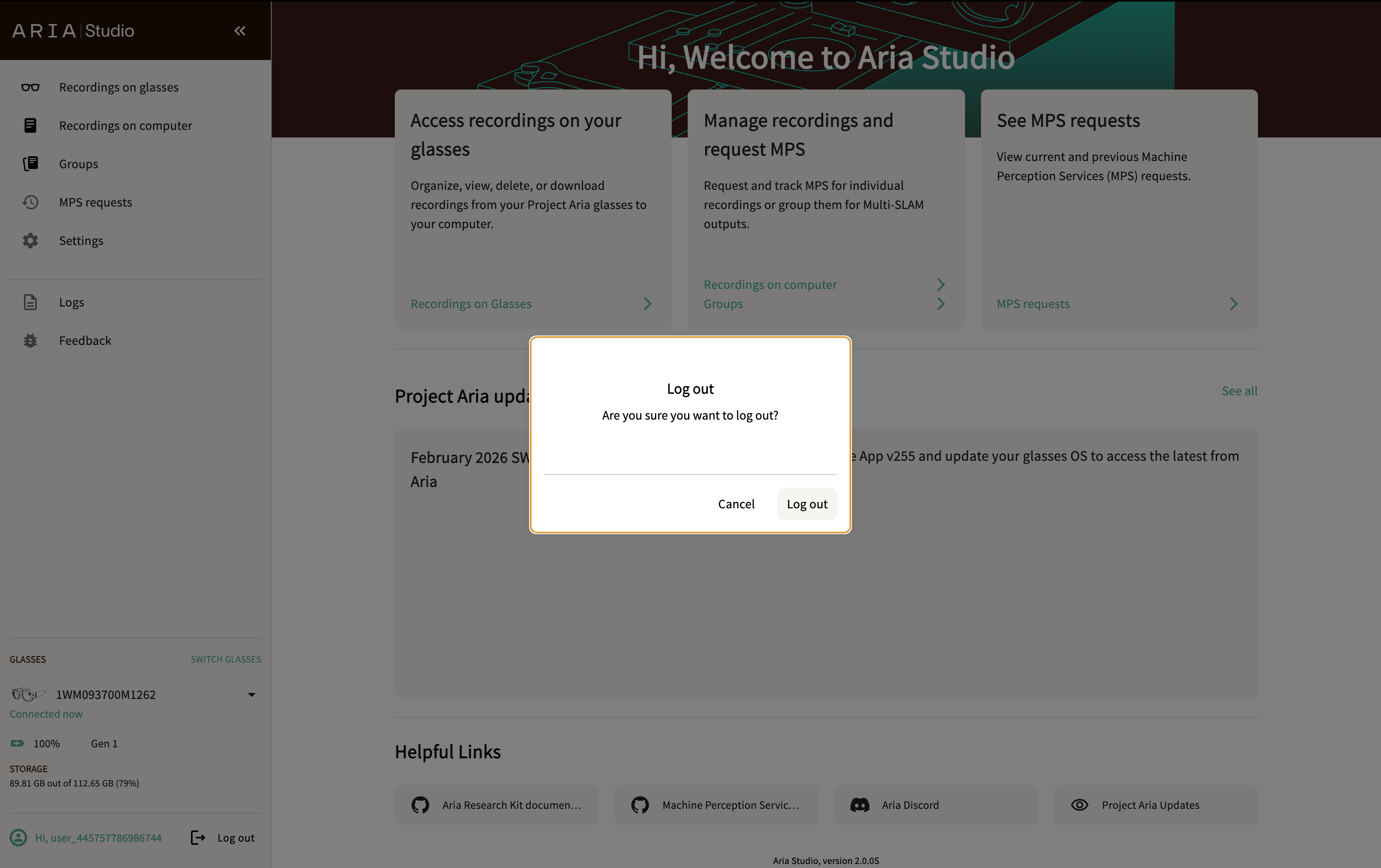The image size is (1381, 868).
Task: Open Feedback from the sidebar
Action: [x=135, y=341]
